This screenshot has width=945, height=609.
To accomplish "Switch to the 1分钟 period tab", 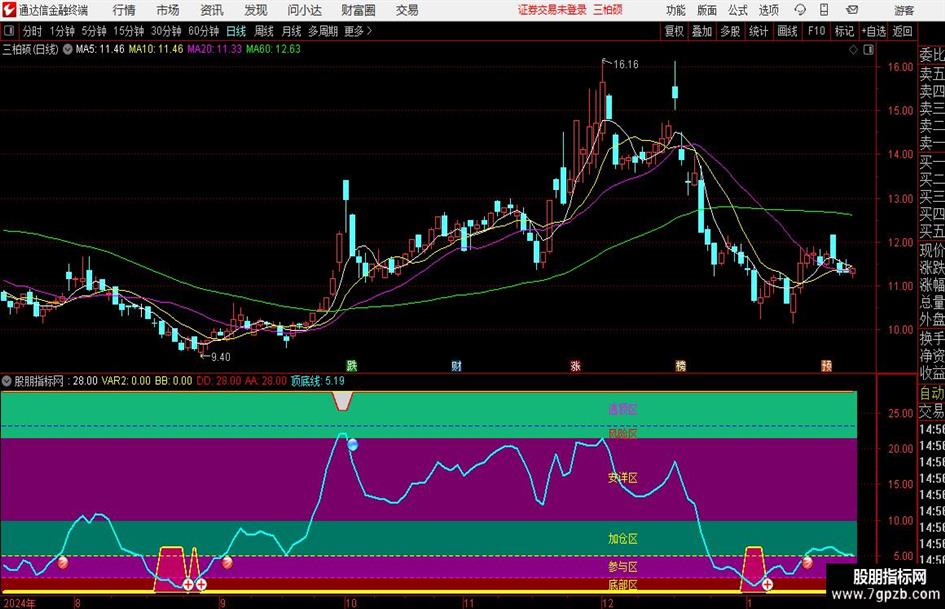I will tap(62, 31).
